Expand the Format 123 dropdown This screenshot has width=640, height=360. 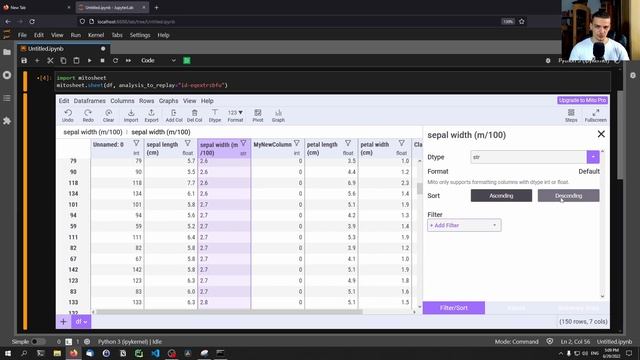pyautogui.click(x=236, y=116)
